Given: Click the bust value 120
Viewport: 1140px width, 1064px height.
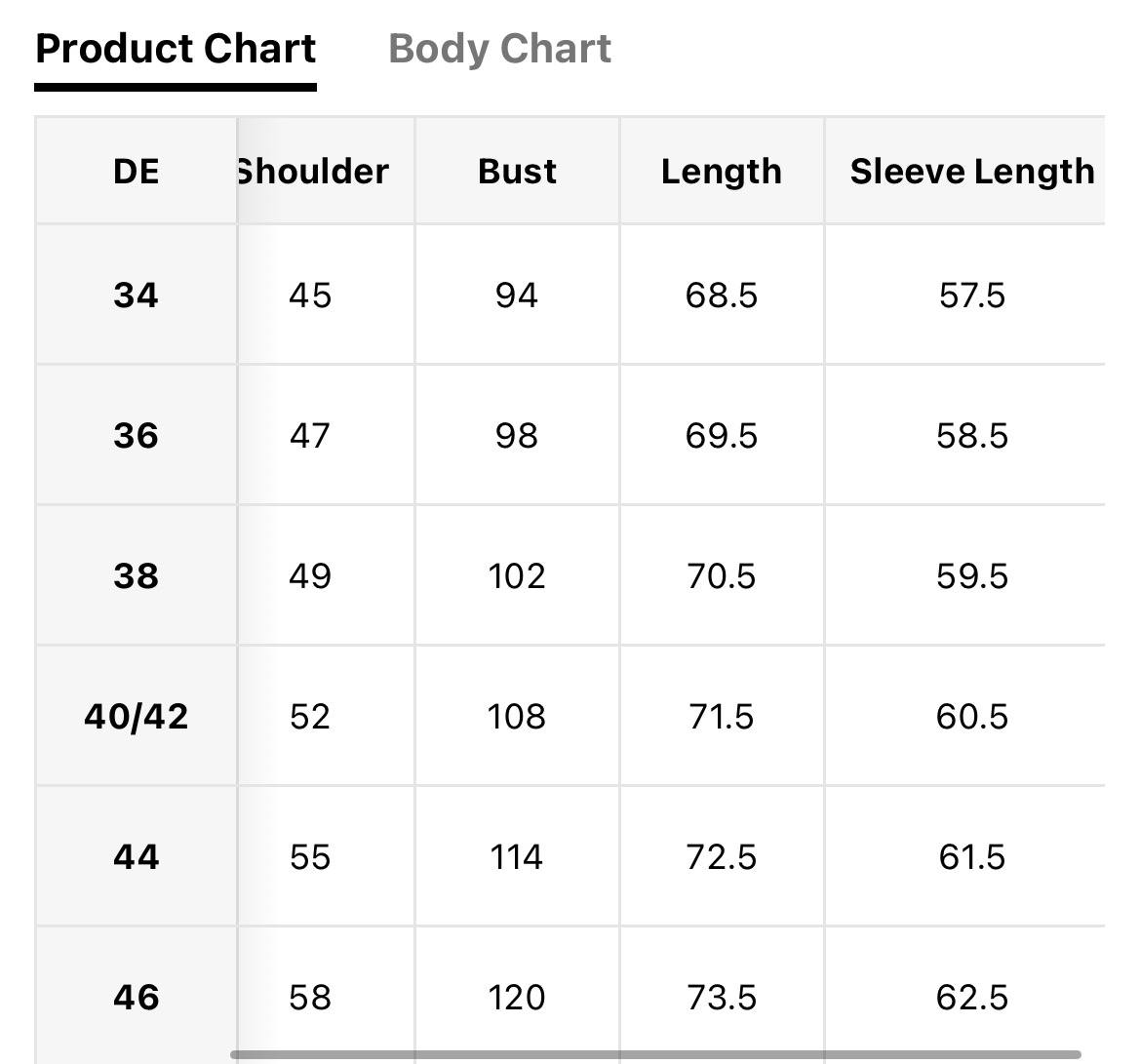Looking at the screenshot, I should click(x=517, y=998).
